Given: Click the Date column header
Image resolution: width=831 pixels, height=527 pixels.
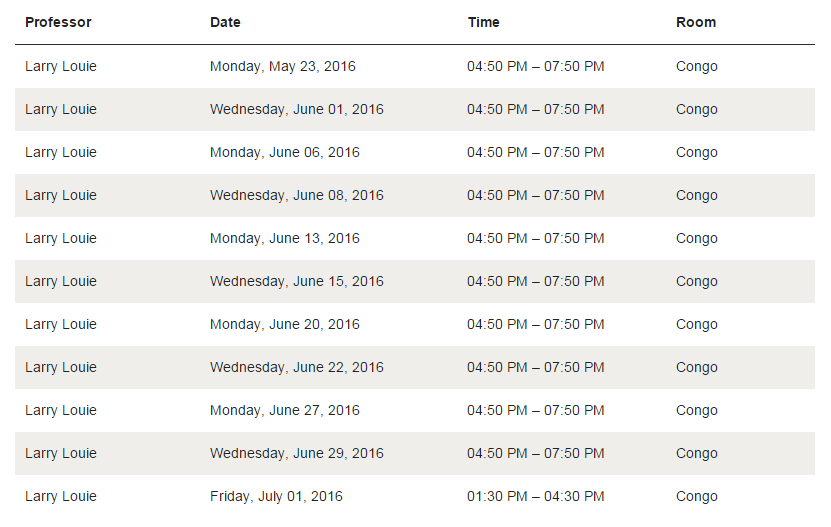Looking at the screenshot, I should 225,22.
